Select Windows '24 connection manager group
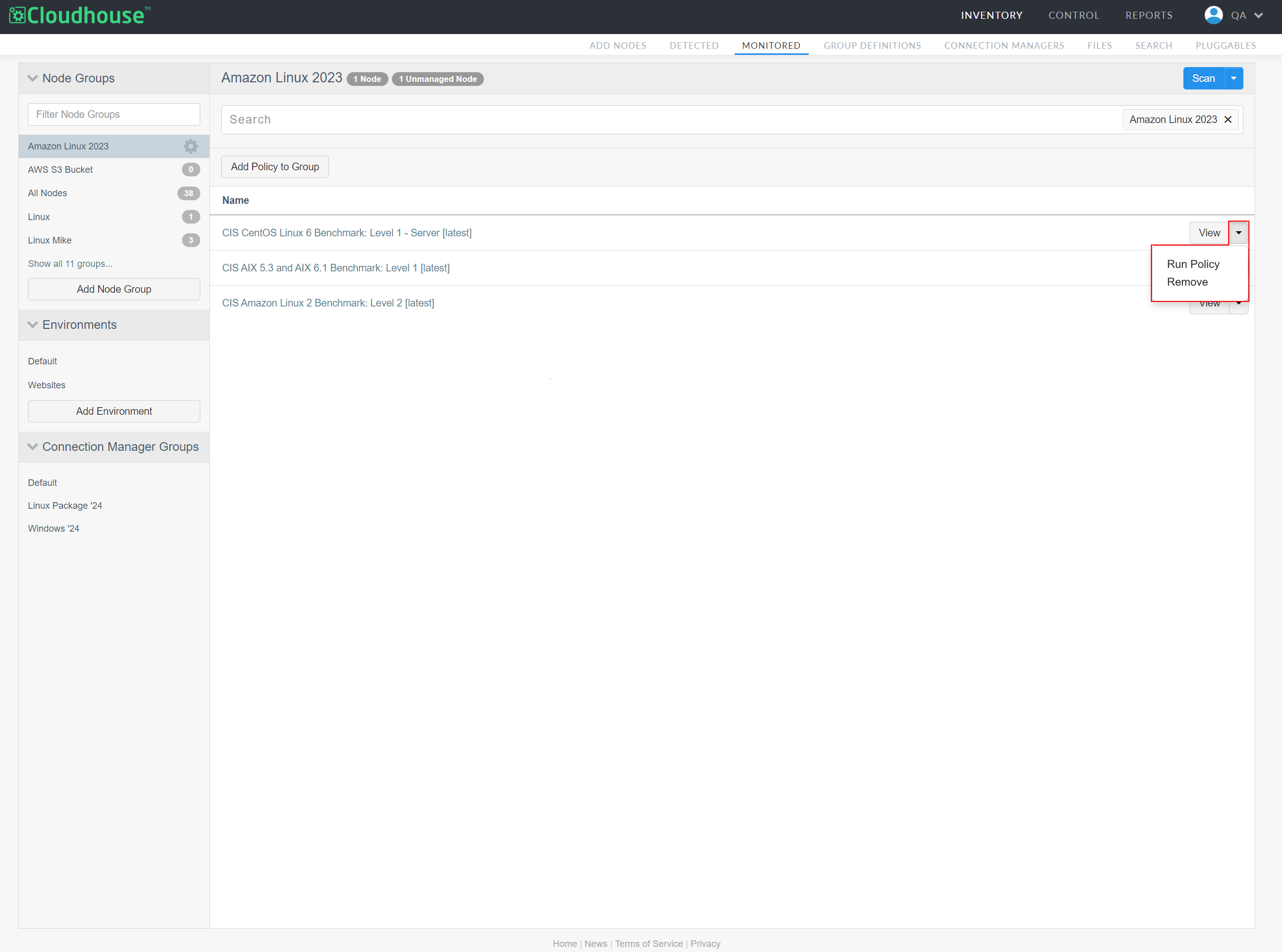The image size is (1282, 952). click(53, 529)
